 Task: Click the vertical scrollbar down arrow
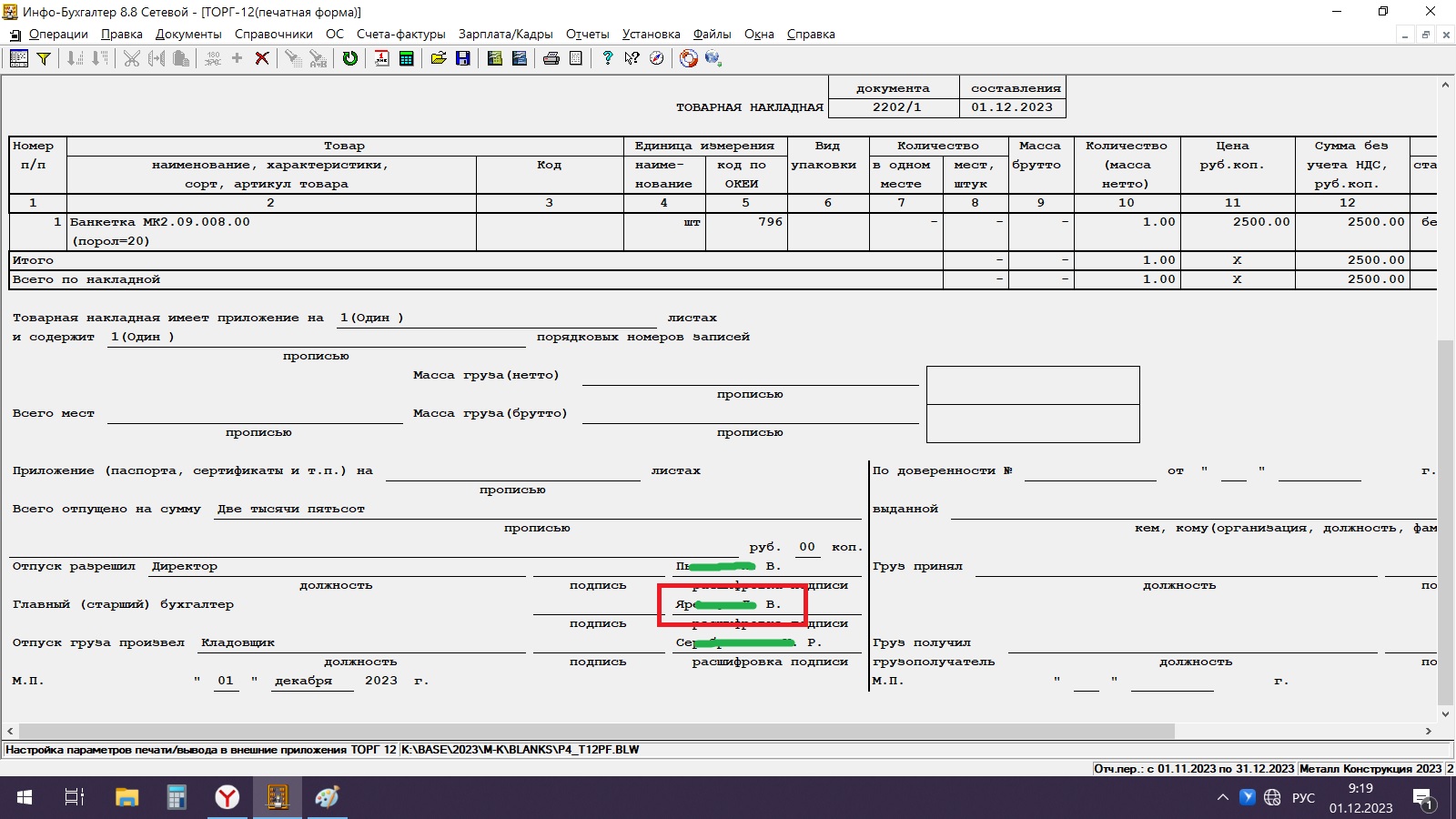point(1445,713)
